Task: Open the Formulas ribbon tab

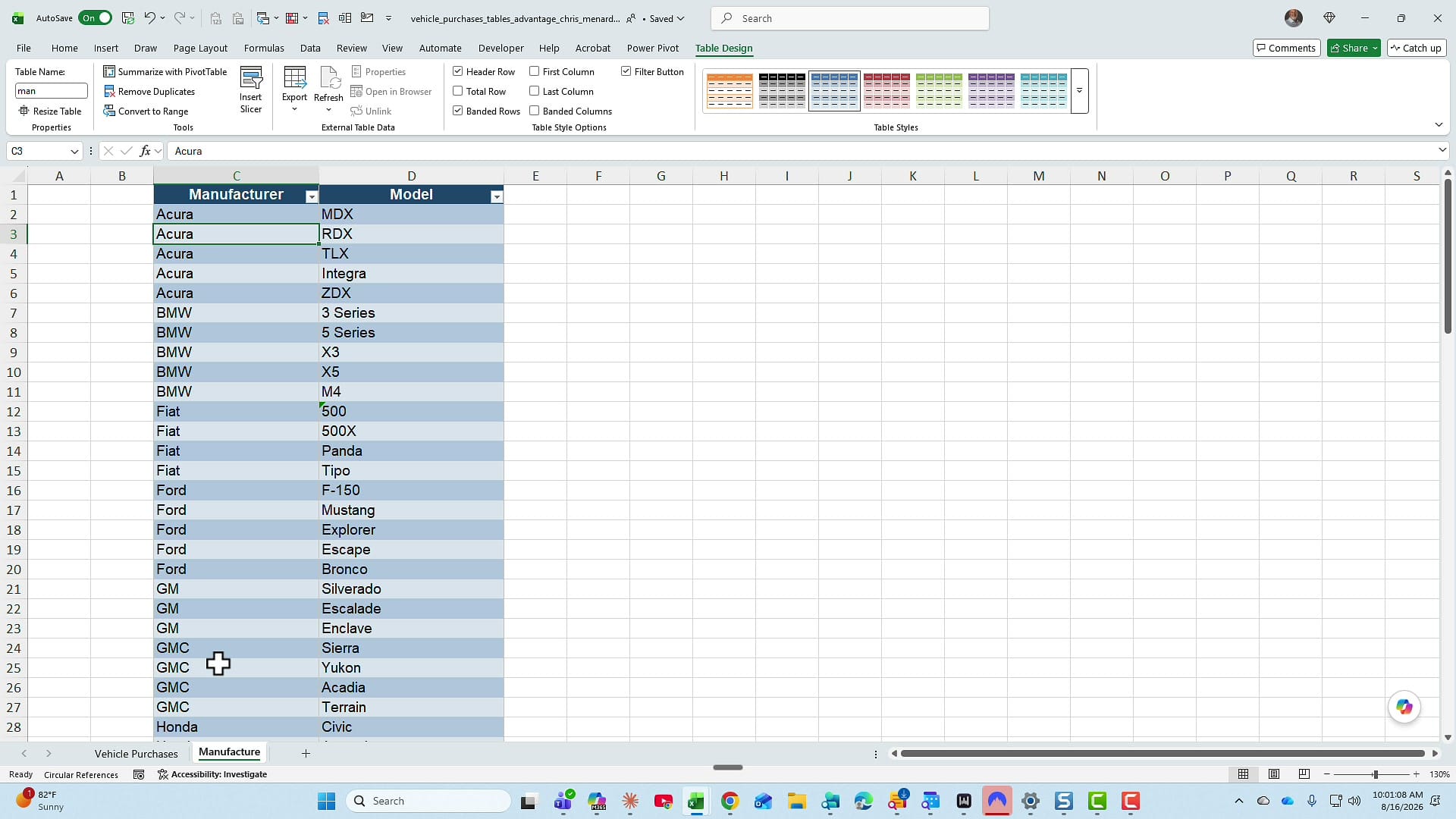Action: point(264,48)
